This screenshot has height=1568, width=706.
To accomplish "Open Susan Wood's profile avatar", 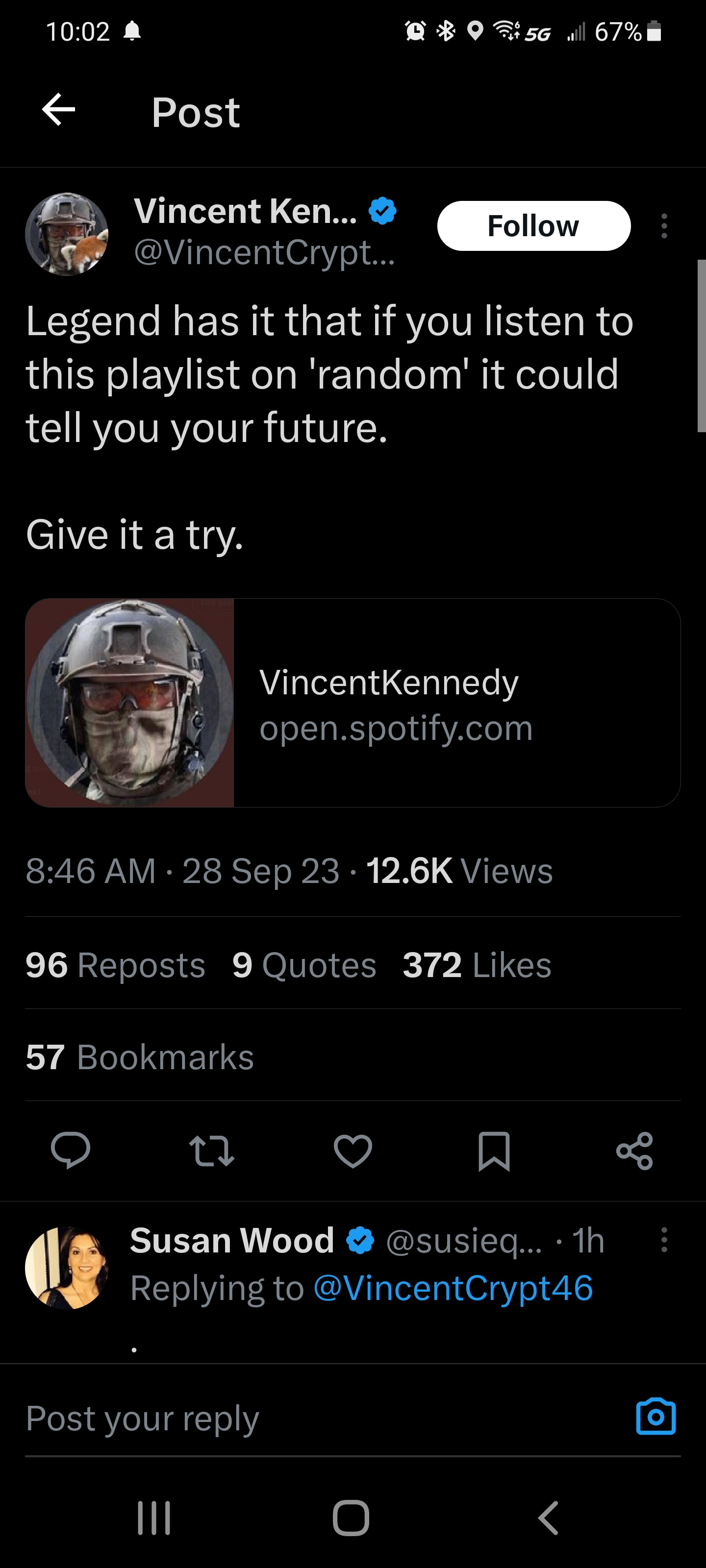I will (66, 1267).
